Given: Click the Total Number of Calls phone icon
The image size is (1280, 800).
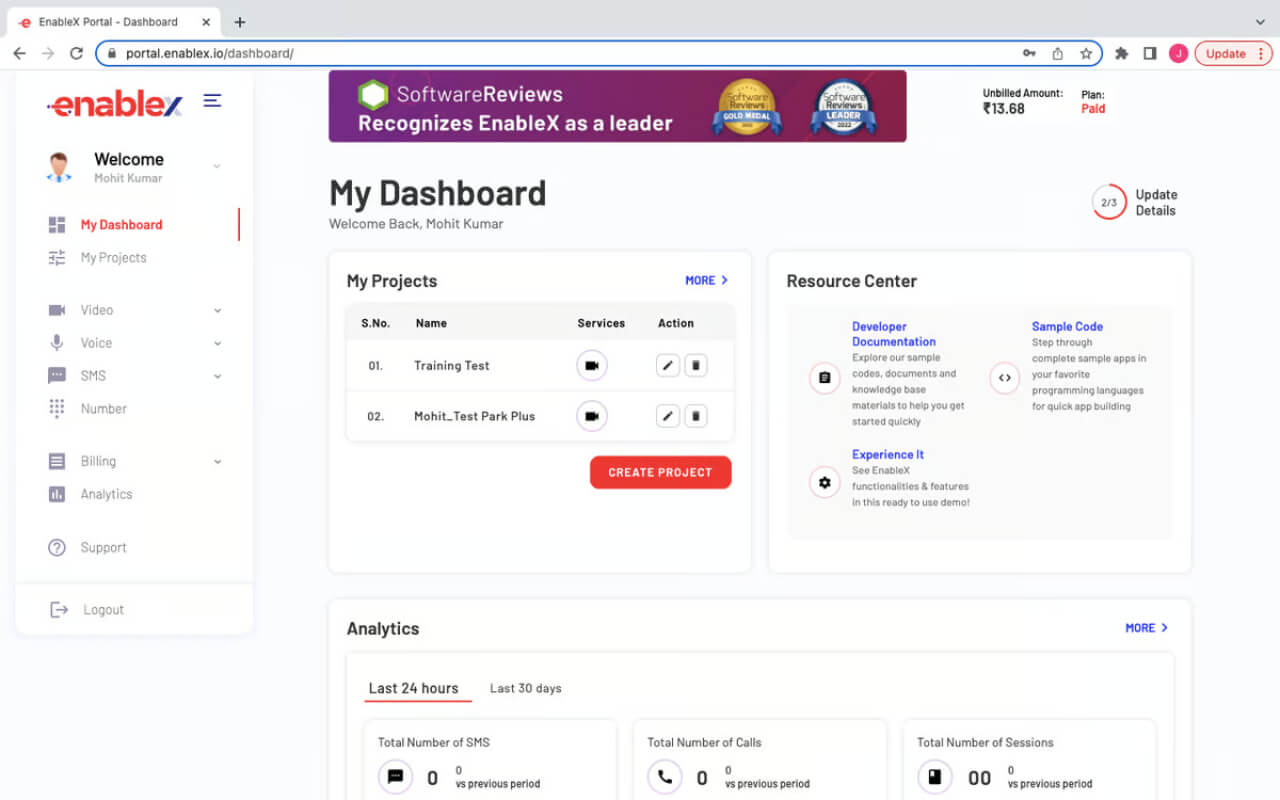Looking at the screenshot, I should click(x=664, y=777).
